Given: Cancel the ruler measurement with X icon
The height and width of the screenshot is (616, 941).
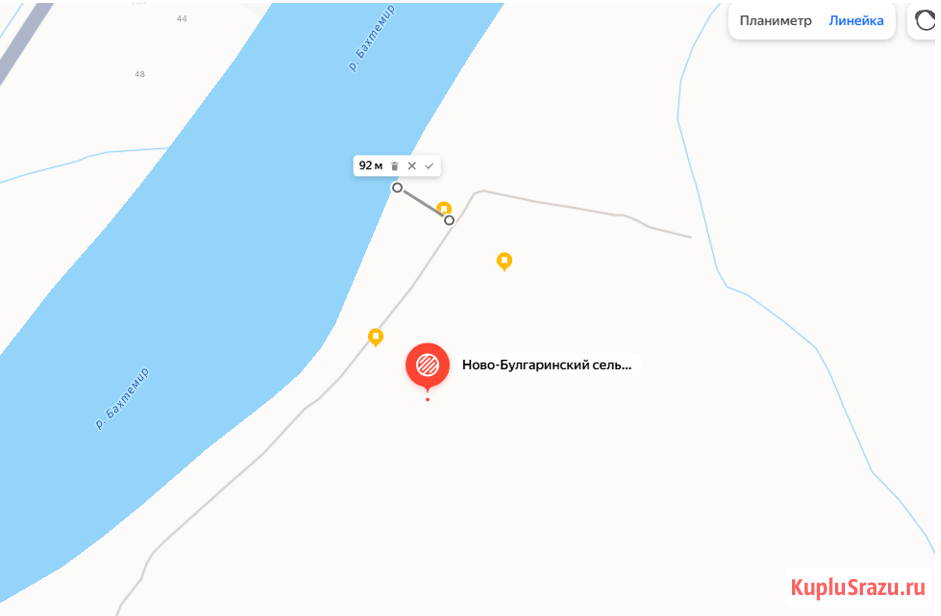Looking at the screenshot, I should tap(412, 166).
